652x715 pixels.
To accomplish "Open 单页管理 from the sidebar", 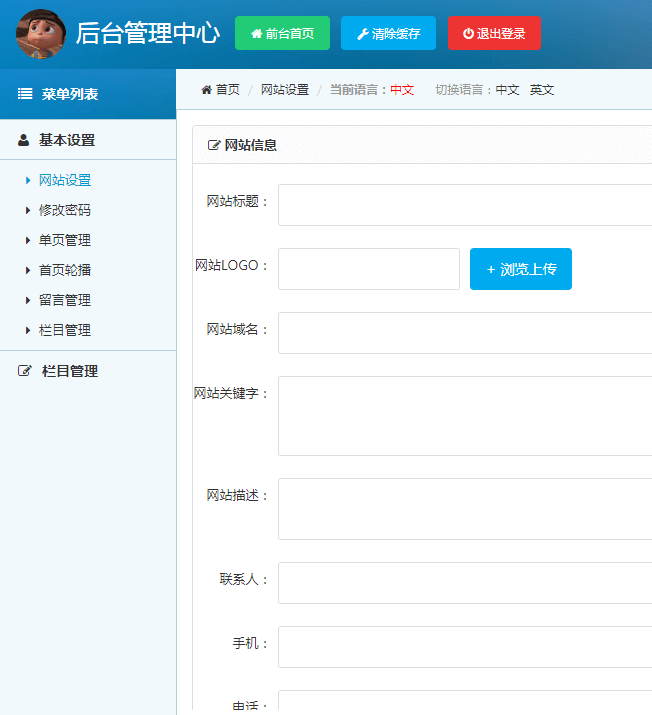I will point(64,240).
